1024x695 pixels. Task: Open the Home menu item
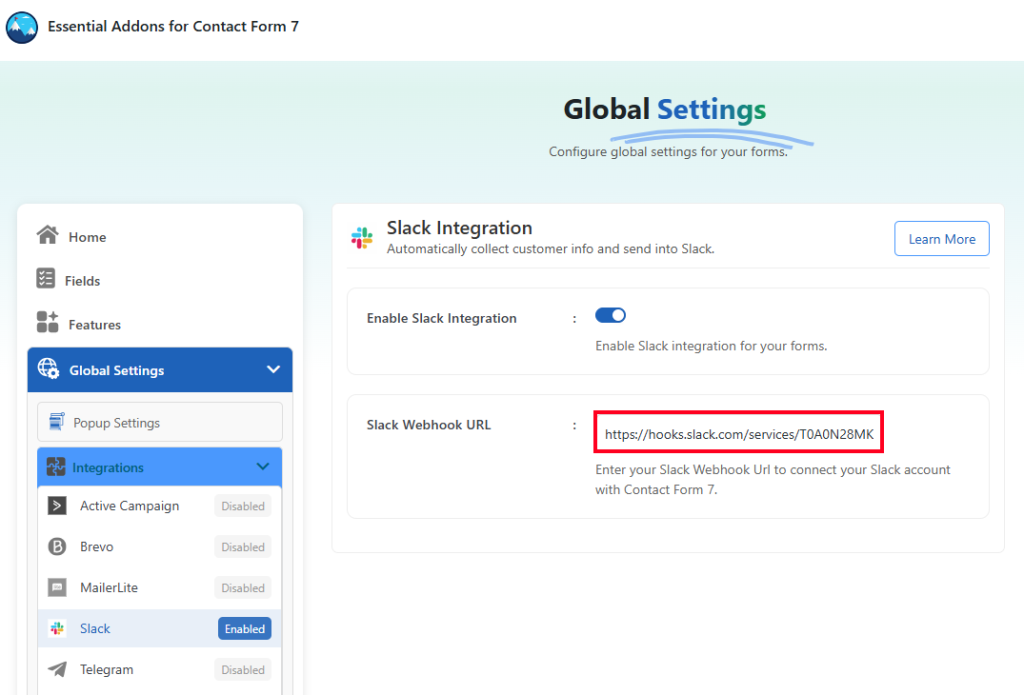tap(87, 237)
